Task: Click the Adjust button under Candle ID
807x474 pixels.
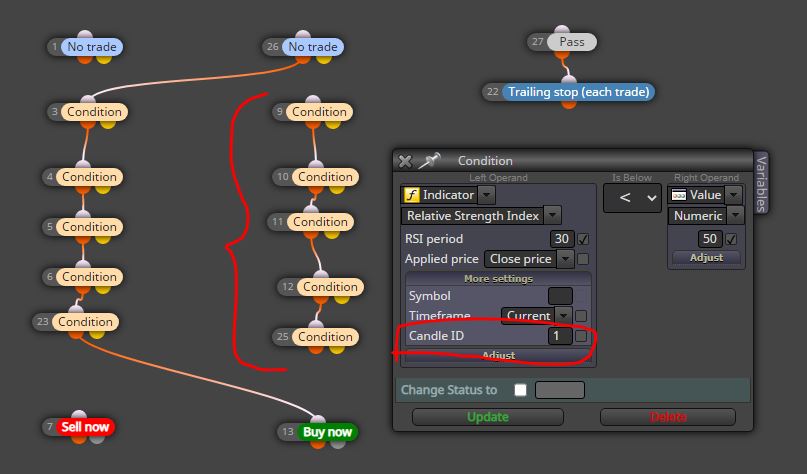Action: (498, 355)
